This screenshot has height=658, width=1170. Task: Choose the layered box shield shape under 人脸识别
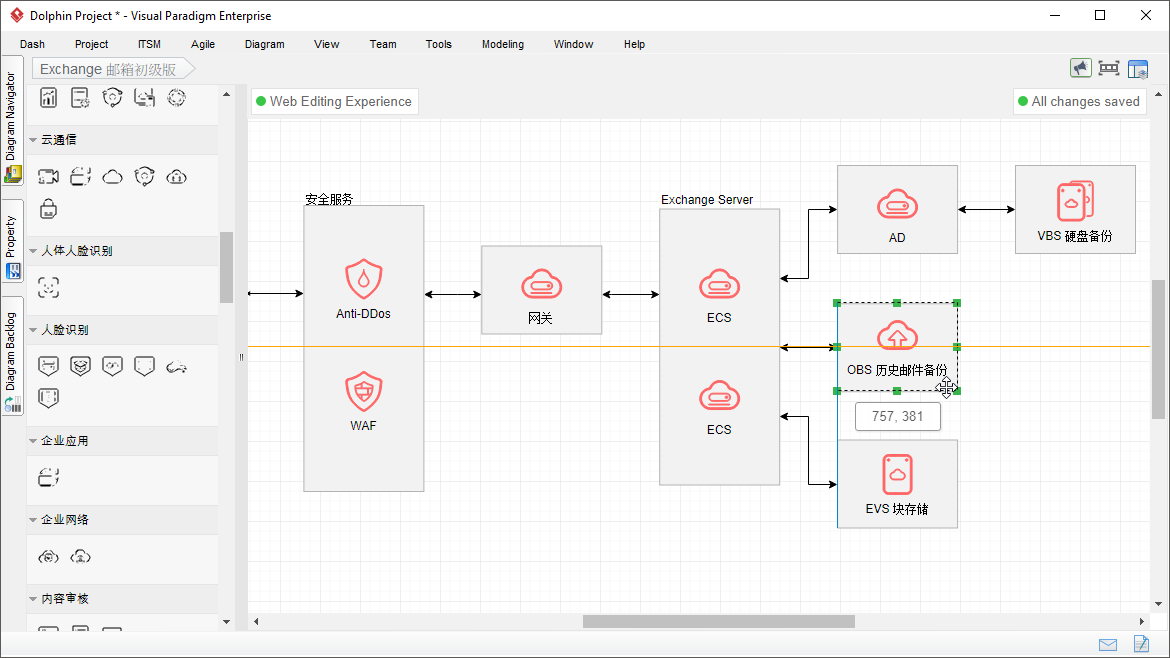tap(81, 366)
